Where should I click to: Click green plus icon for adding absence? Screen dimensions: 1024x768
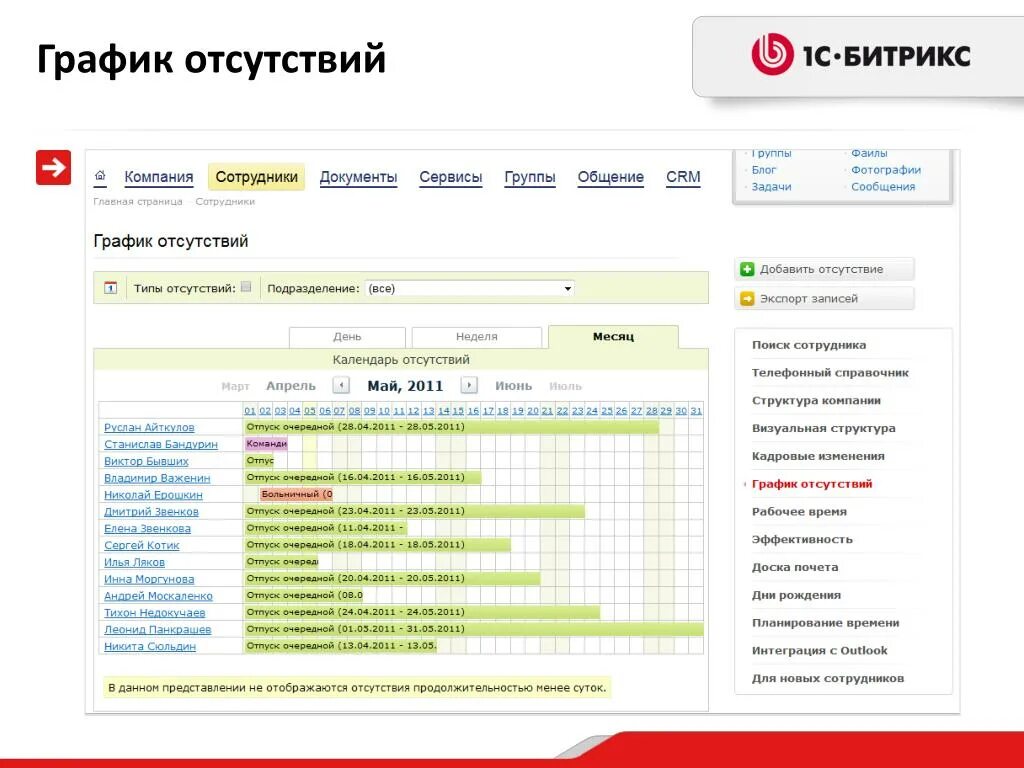tap(747, 269)
